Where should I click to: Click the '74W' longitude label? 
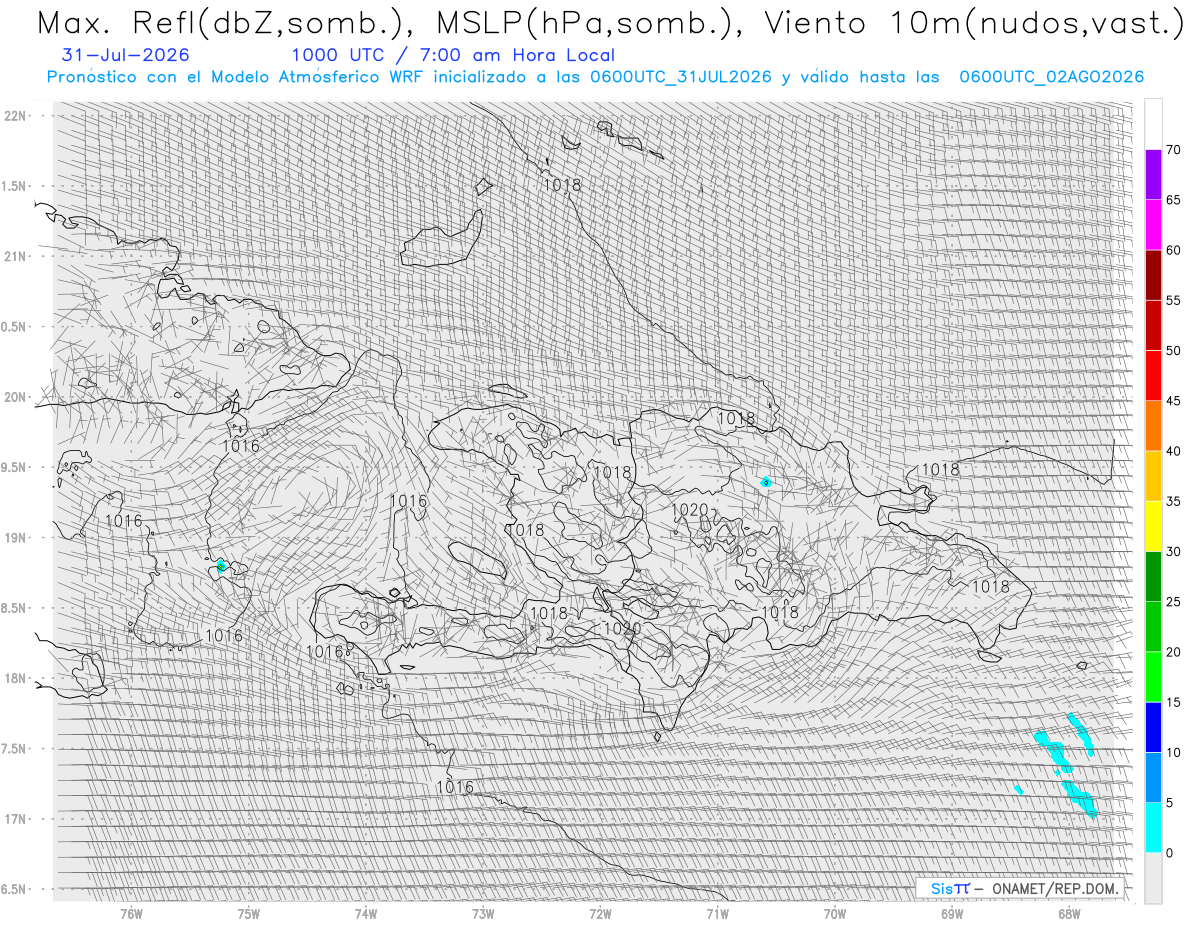pos(366,914)
